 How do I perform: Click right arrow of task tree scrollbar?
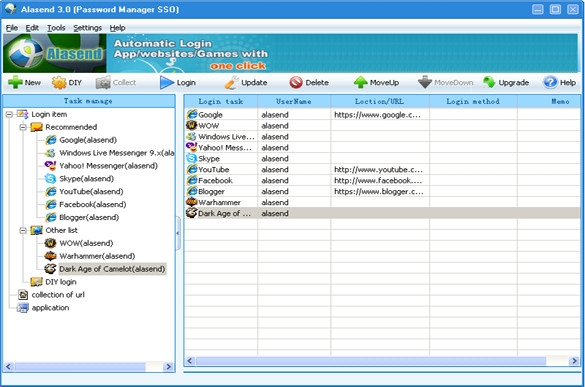(x=169, y=367)
